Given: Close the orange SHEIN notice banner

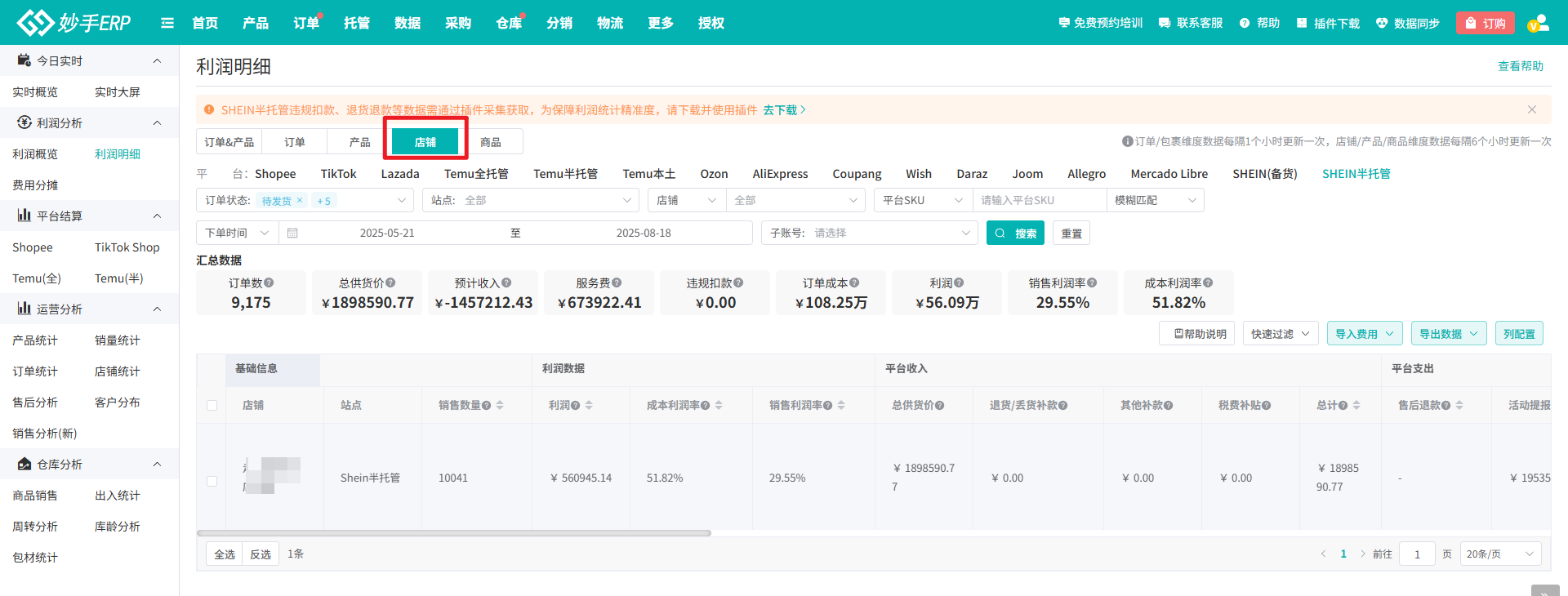Looking at the screenshot, I should [x=1532, y=109].
